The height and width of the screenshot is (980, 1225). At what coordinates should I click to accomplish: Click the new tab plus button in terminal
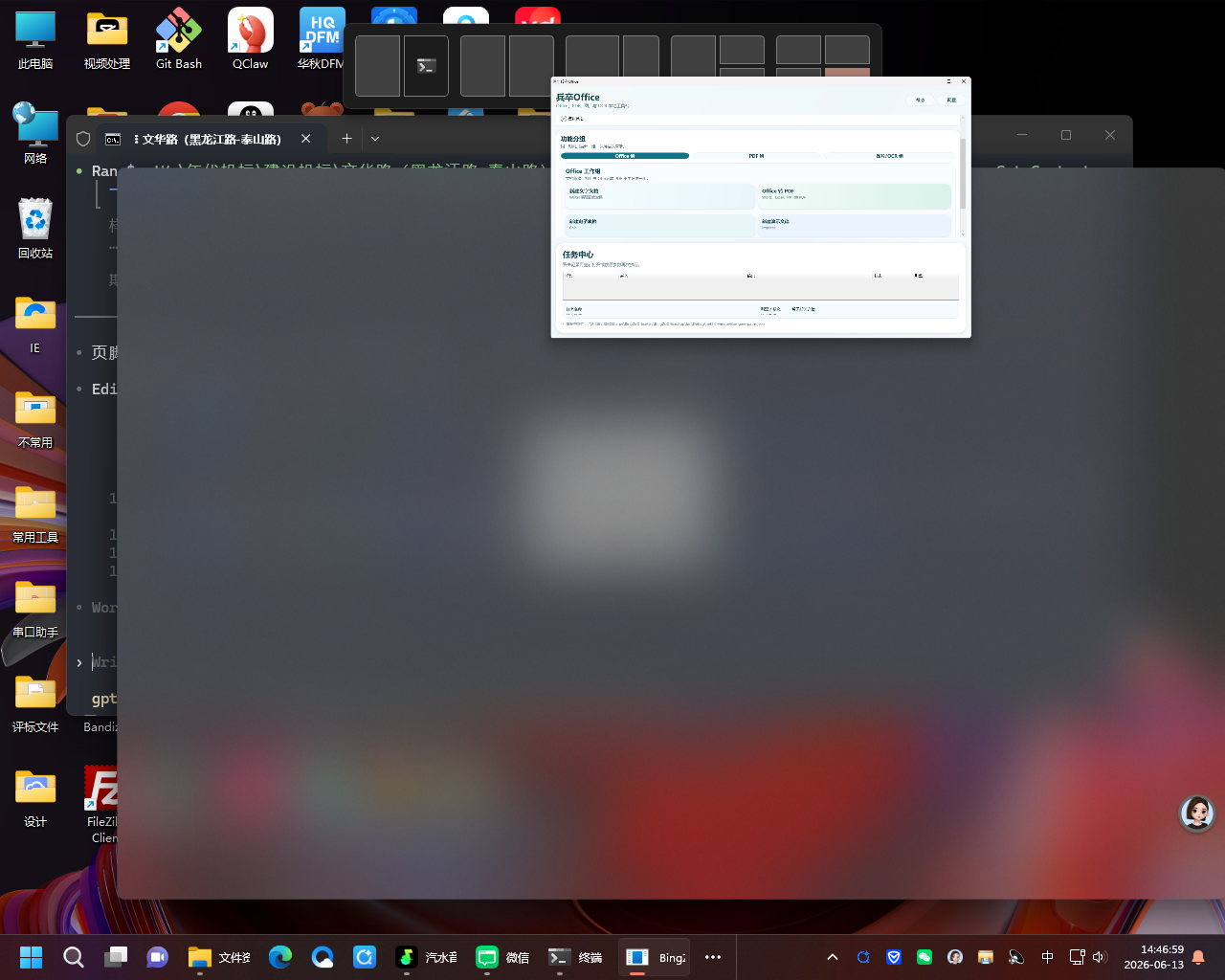[346, 139]
